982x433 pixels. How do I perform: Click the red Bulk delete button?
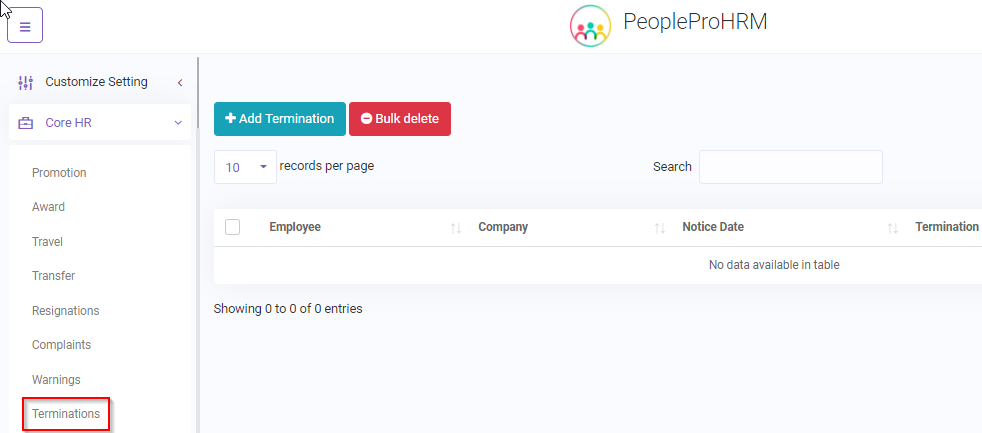[x=400, y=118]
